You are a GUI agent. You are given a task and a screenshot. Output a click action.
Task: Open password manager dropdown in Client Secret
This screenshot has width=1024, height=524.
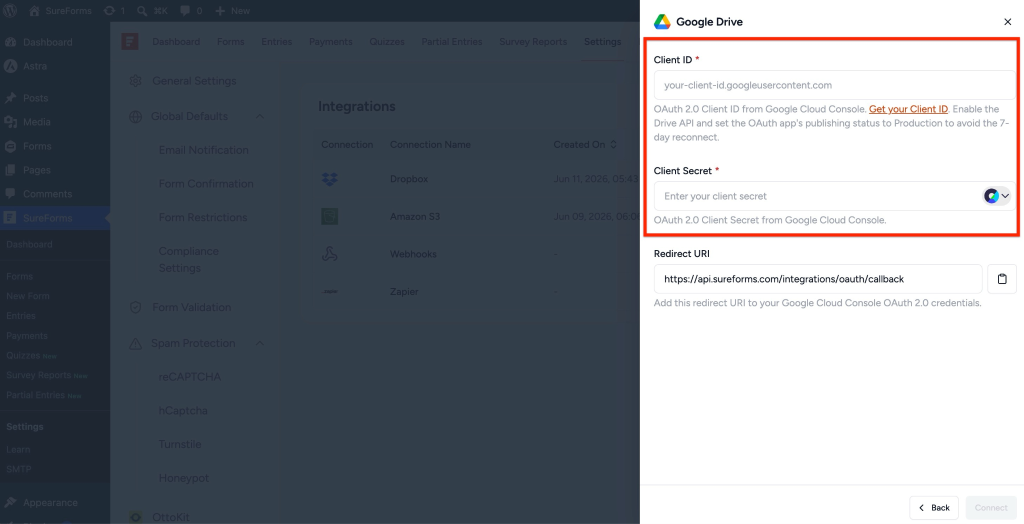tap(997, 196)
